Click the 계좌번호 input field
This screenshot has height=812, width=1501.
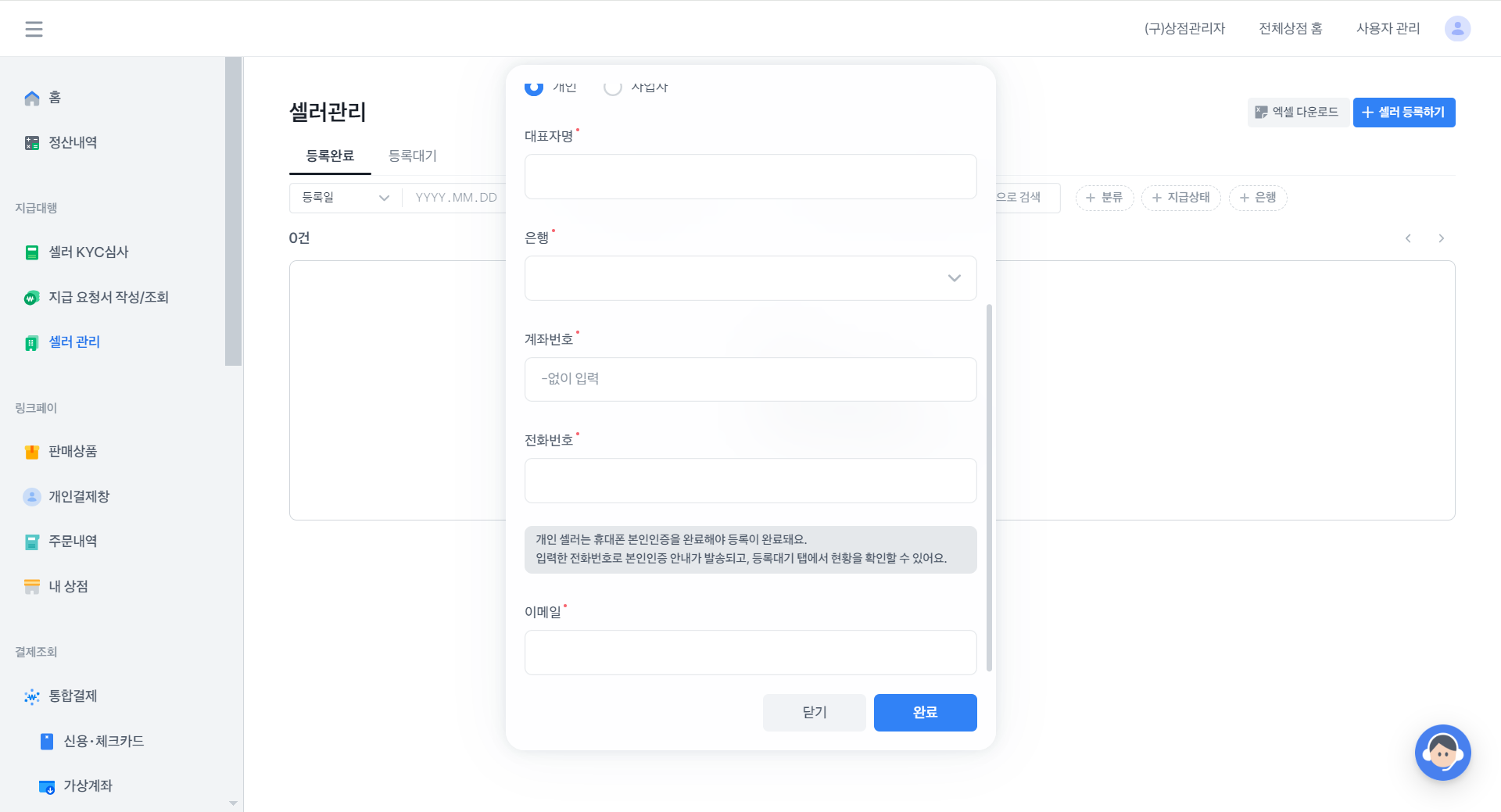click(x=750, y=379)
